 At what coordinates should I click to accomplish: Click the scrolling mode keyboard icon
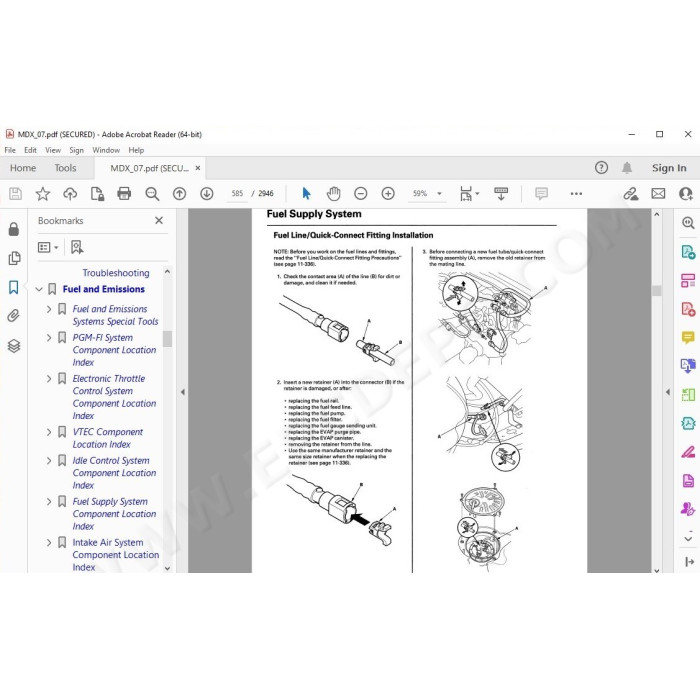[501, 194]
